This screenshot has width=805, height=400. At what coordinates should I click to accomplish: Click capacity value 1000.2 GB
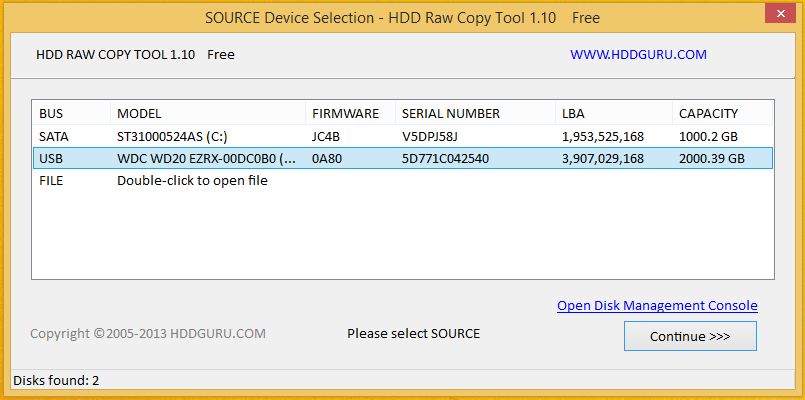click(708, 137)
